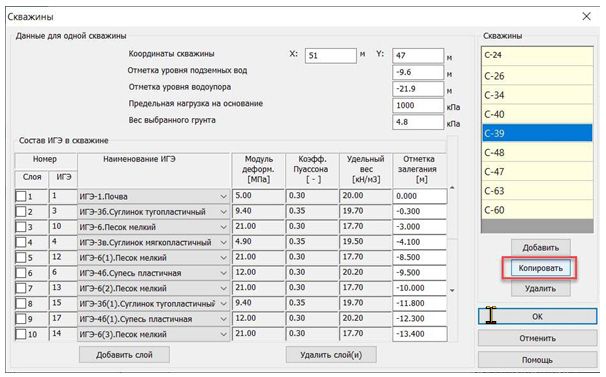Viewport: 606px width, 377px height.
Task: Click elevation cell -12.300
Action: click(x=420, y=319)
